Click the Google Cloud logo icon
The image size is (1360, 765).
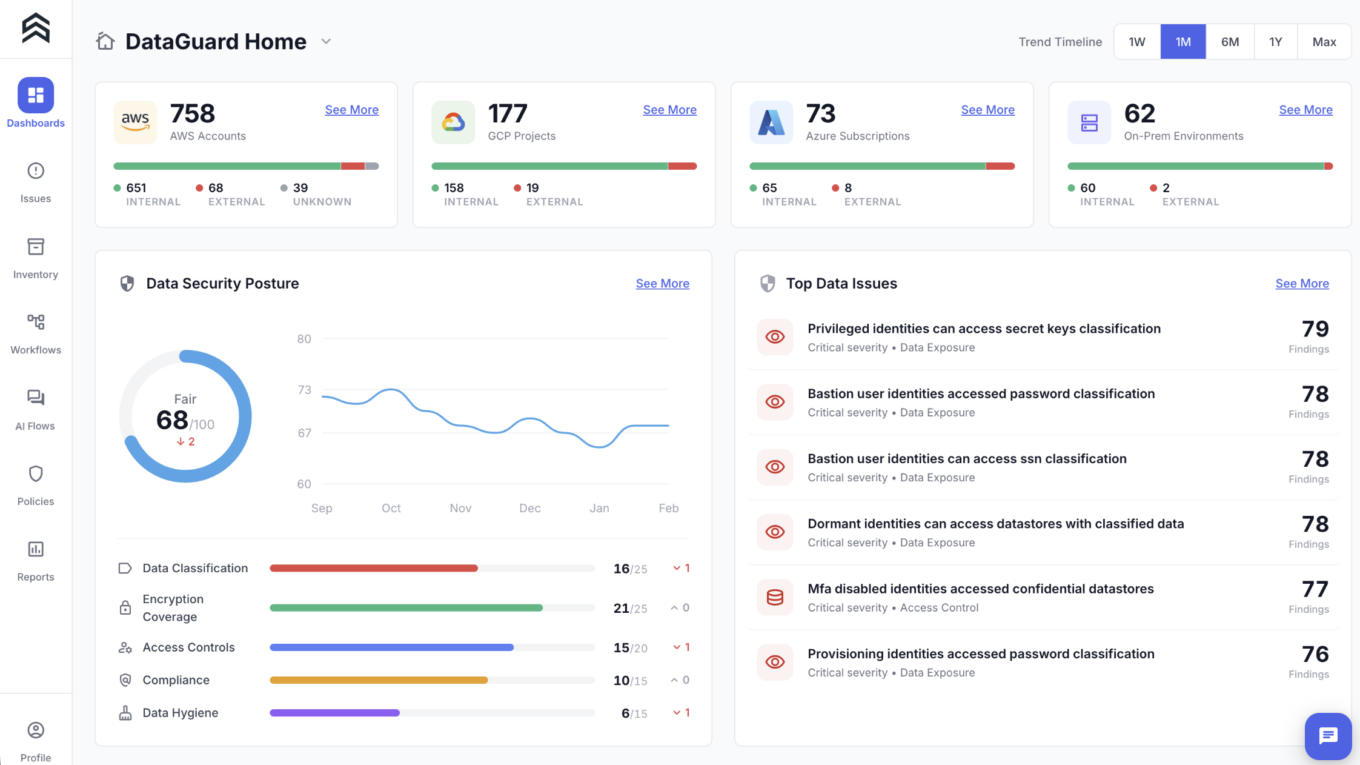point(453,122)
